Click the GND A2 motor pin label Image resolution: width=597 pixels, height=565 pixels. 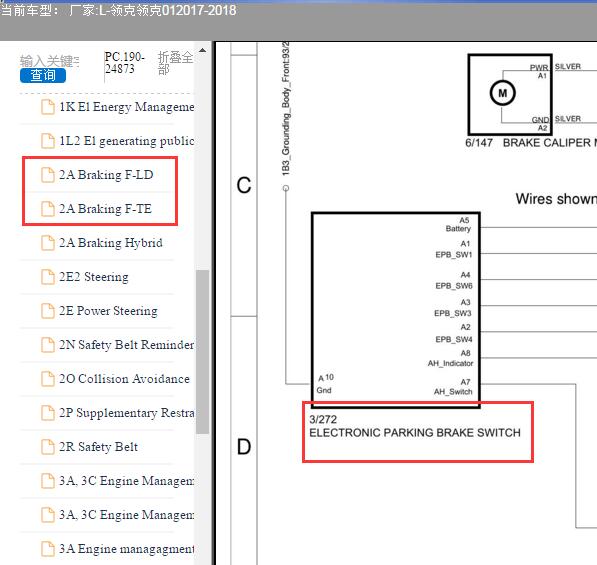pyautogui.click(x=540, y=124)
